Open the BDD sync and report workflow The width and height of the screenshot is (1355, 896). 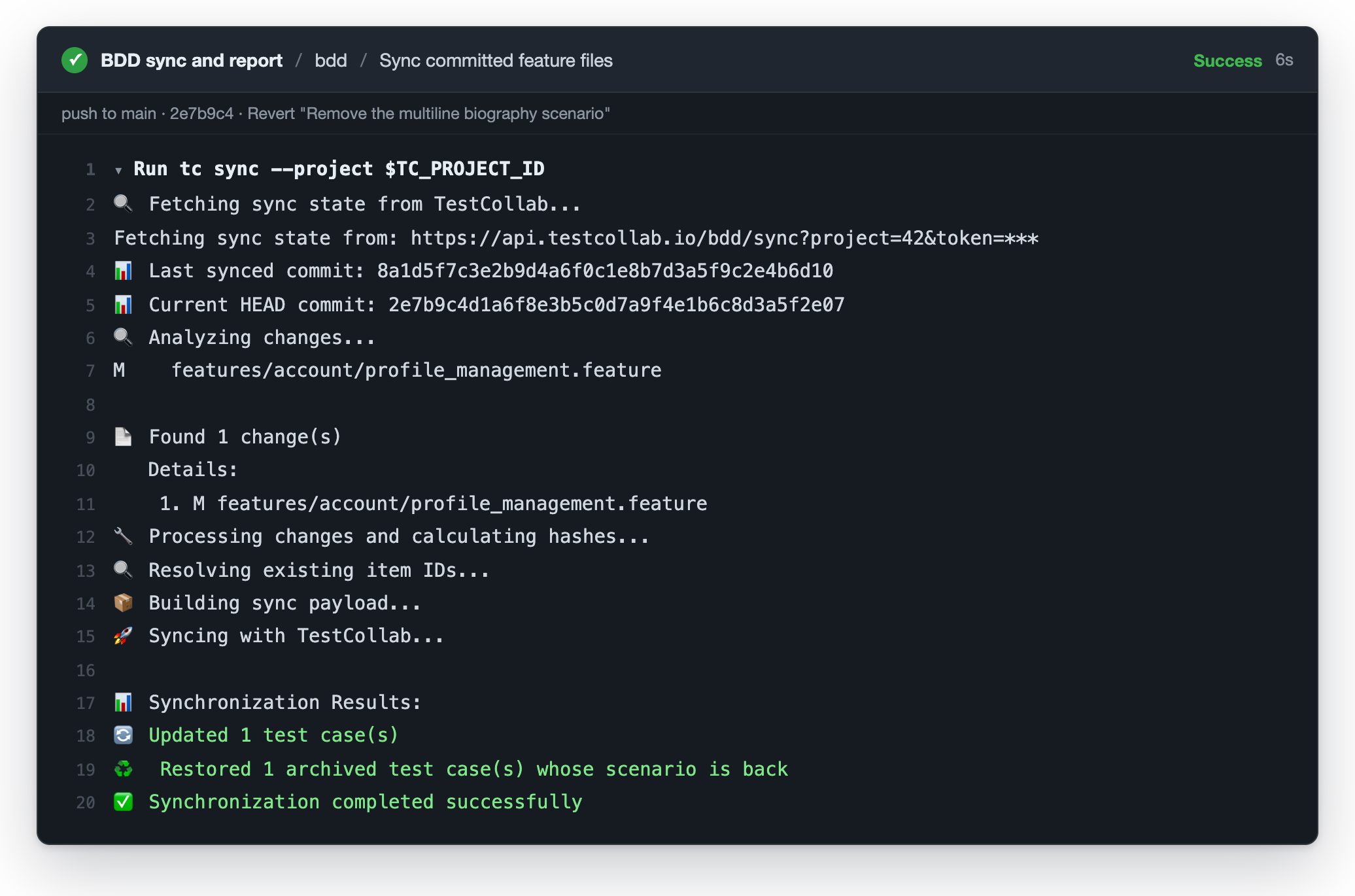(x=192, y=60)
